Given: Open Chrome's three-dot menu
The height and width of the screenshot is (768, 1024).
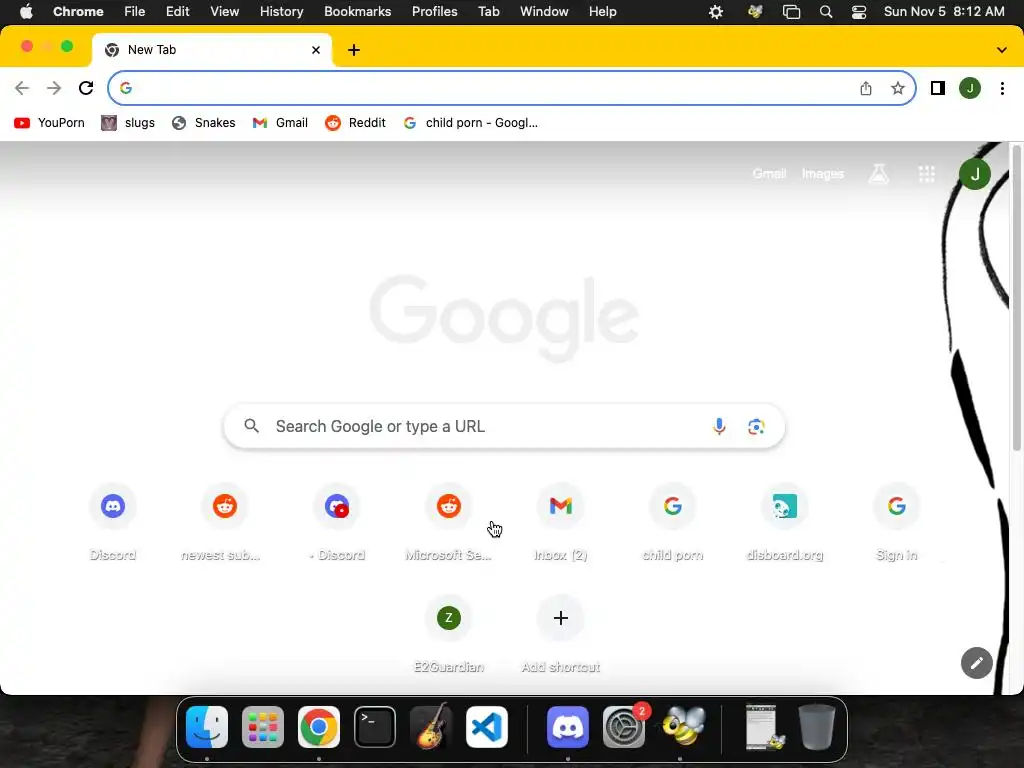Looking at the screenshot, I should 1002,88.
